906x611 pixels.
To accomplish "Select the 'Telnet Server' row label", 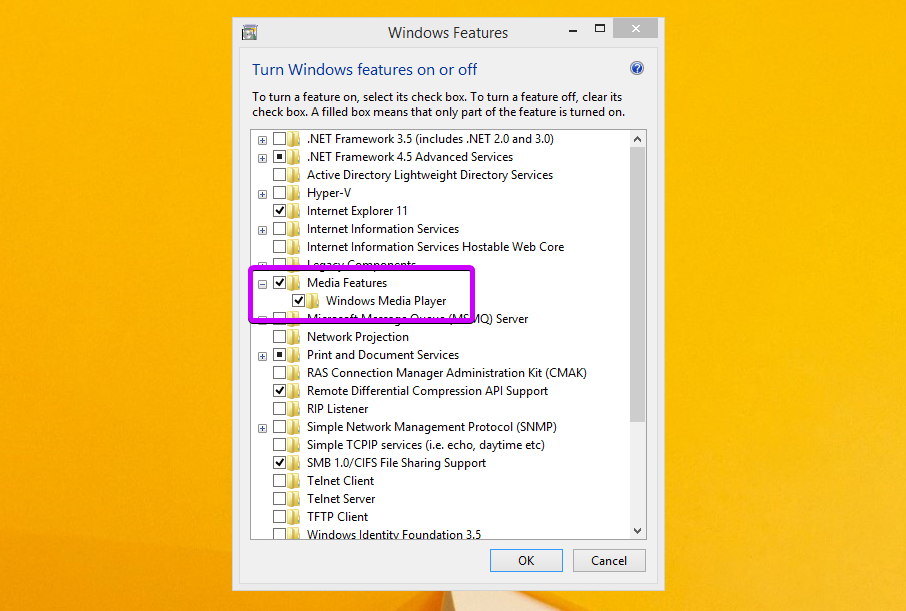I will click(x=341, y=499).
